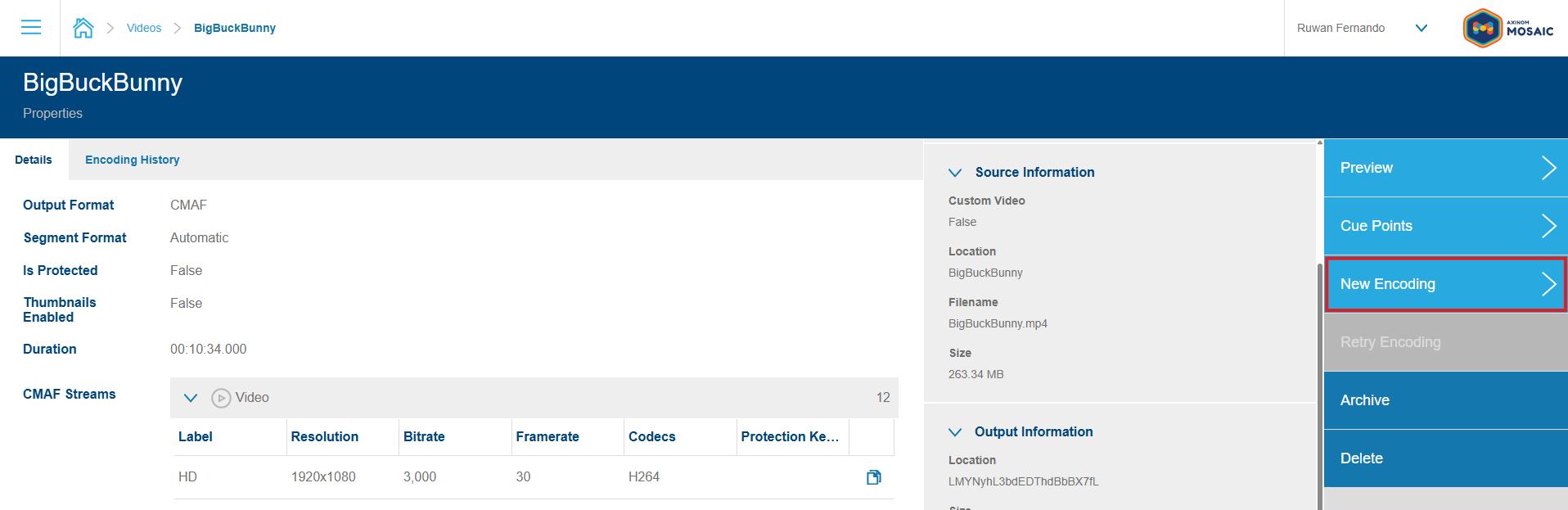Click the arrow icon on Cue Points

[1548, 226]
